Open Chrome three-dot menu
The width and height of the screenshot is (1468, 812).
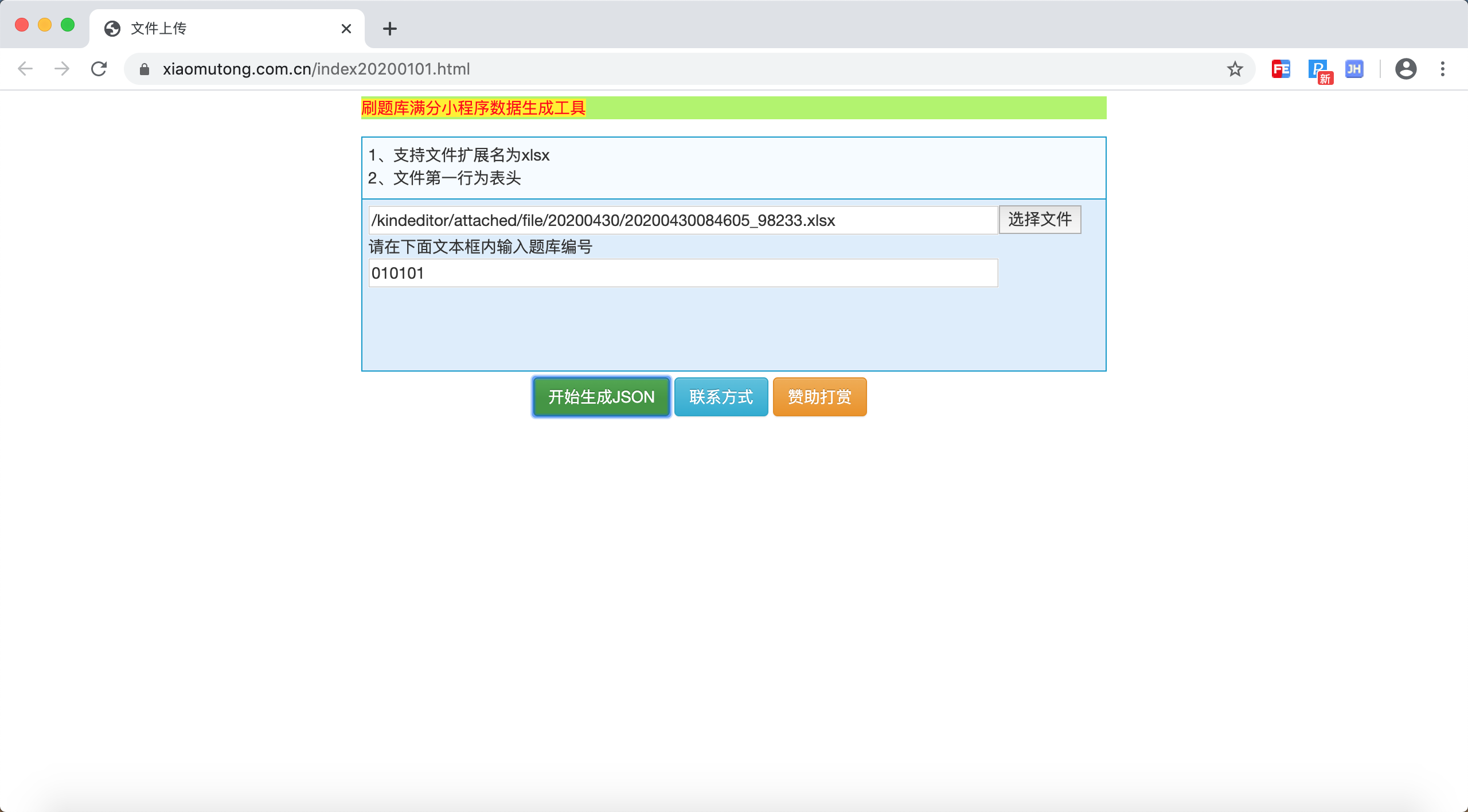[x=1443, y=69]
